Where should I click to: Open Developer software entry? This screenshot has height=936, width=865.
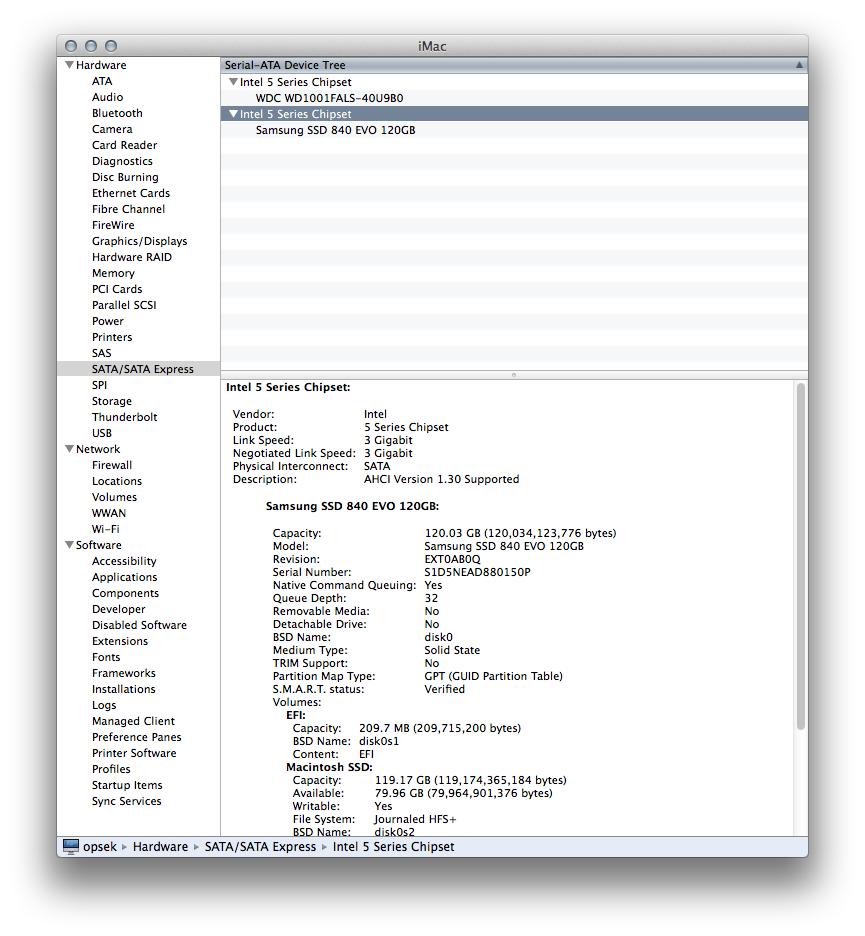point(119,609)
